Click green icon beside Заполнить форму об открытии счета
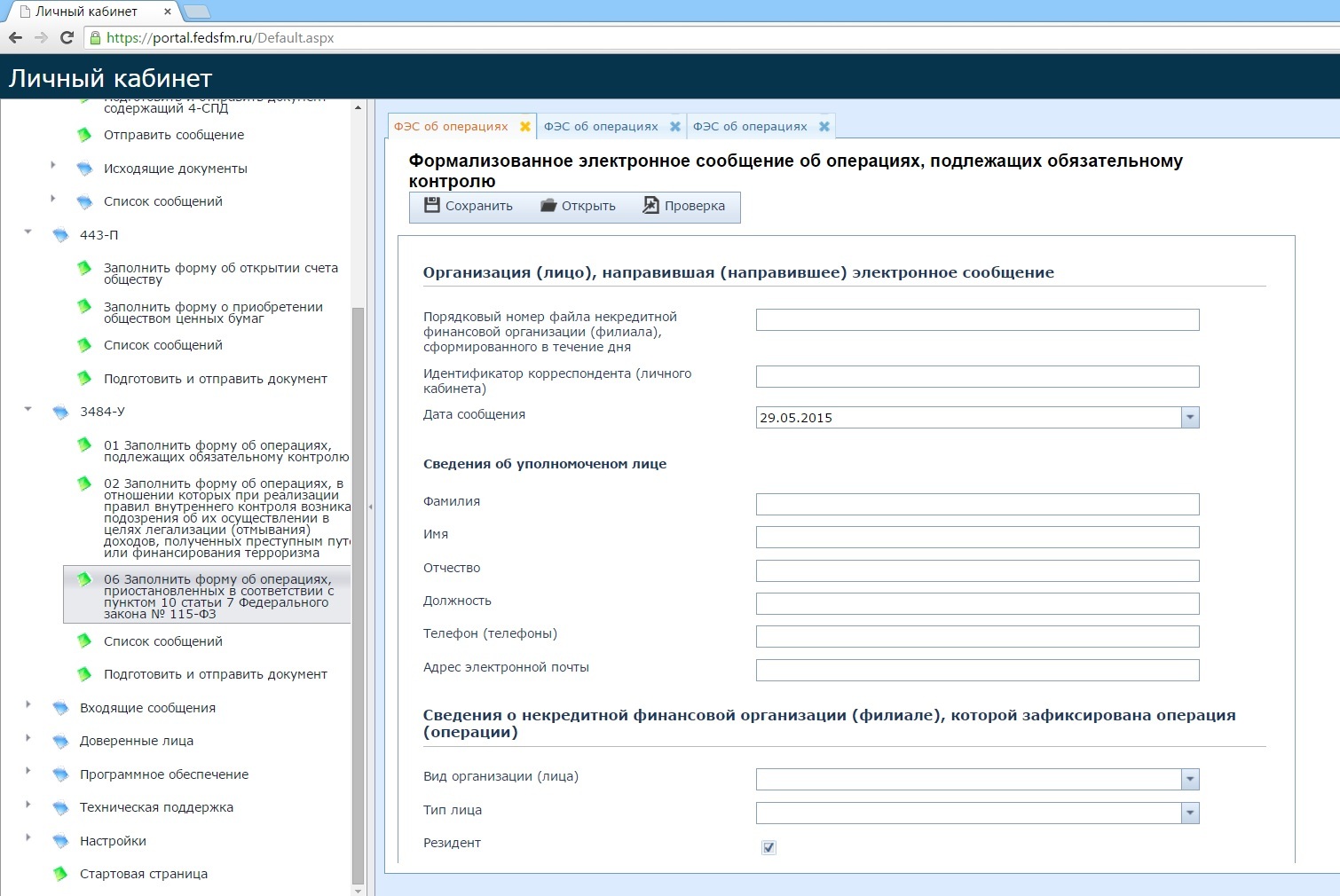The width and height of the screenshot is (1340, 896). coord(84,267)
